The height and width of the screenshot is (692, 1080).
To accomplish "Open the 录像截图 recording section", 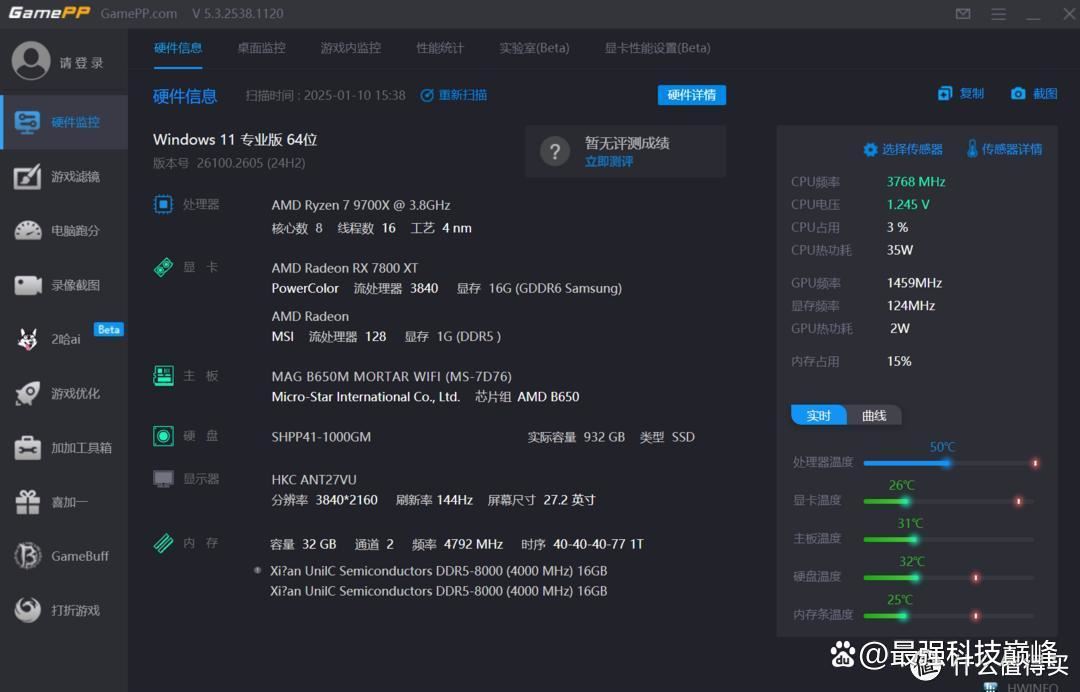I will coord(64,285).
